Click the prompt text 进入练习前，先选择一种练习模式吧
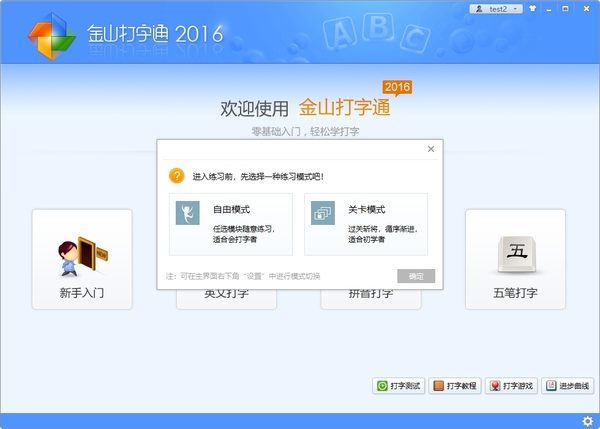600x429 pixels. pyautogui.click(x=258, y=177)
